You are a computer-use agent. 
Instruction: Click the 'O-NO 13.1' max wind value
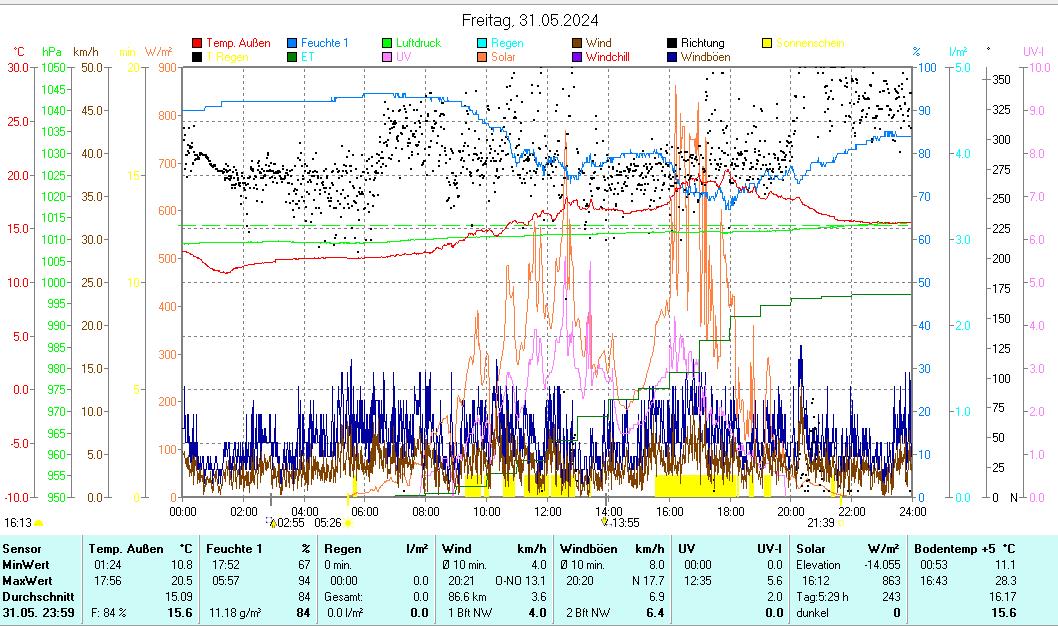tap(521, 581)
